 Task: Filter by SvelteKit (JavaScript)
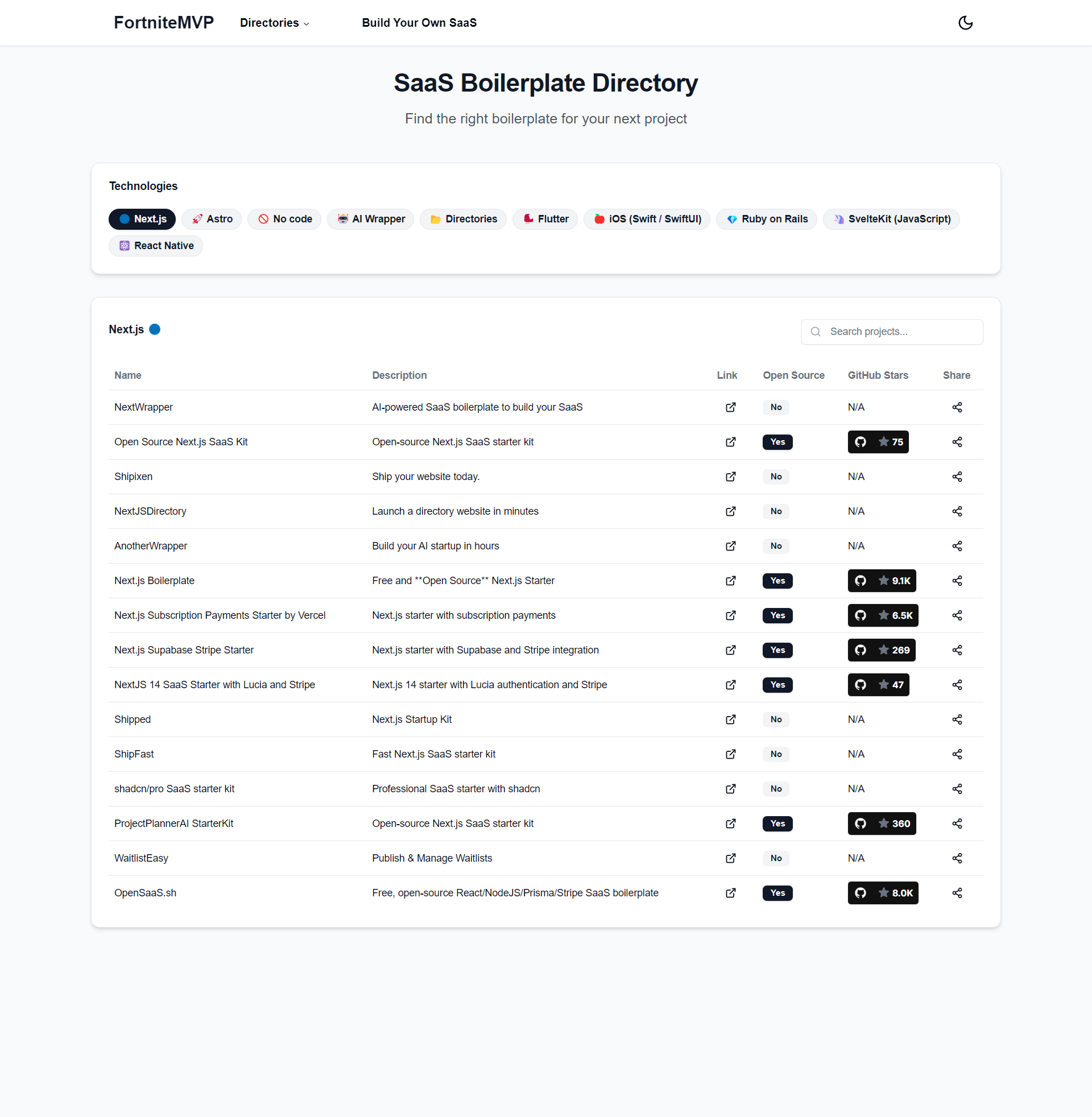point(892,219)
